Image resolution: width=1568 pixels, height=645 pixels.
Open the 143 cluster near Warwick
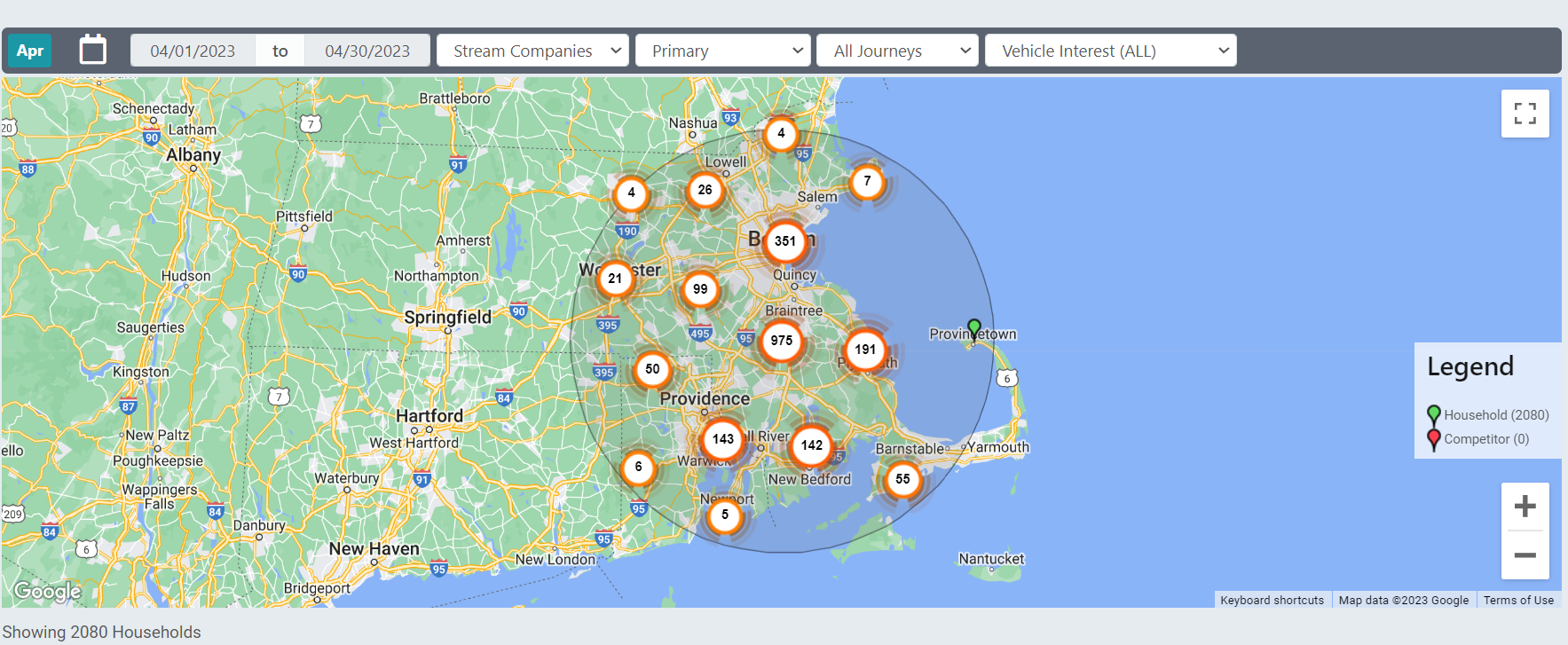pos(722,439)
